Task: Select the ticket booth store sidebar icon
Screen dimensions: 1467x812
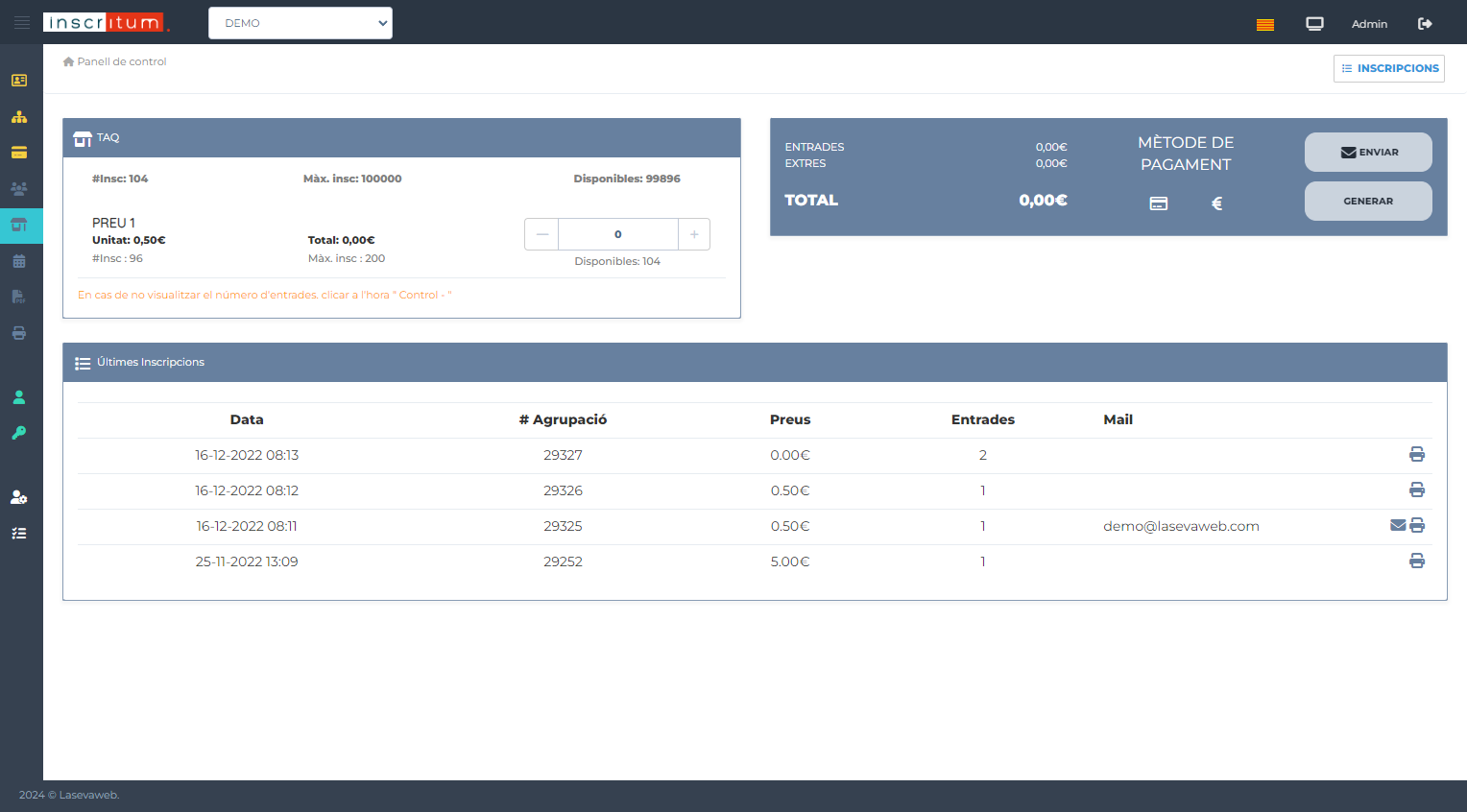Action: 19,225
